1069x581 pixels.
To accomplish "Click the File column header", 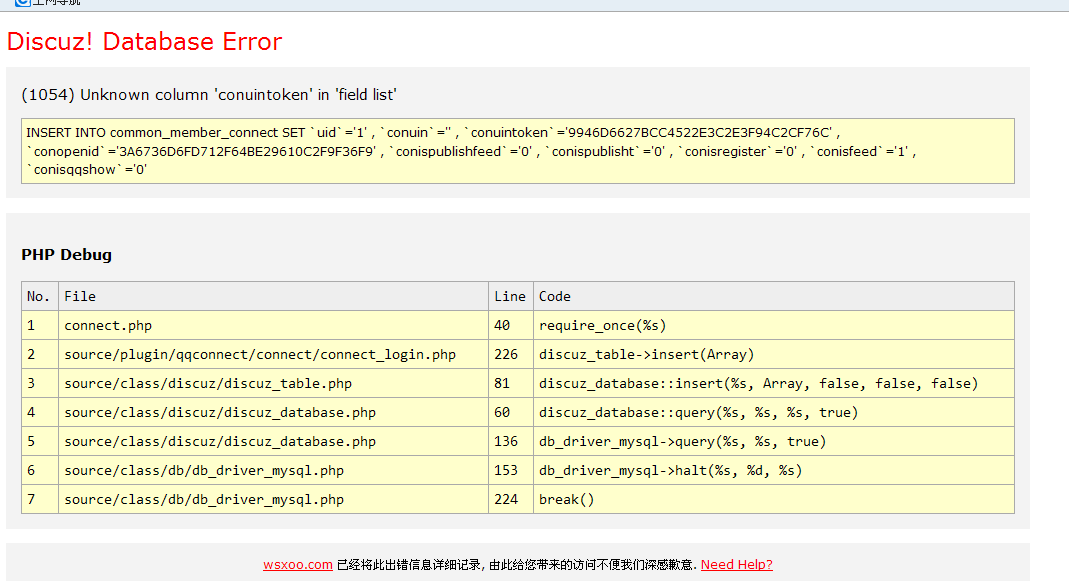I will (x=273, y=296).
